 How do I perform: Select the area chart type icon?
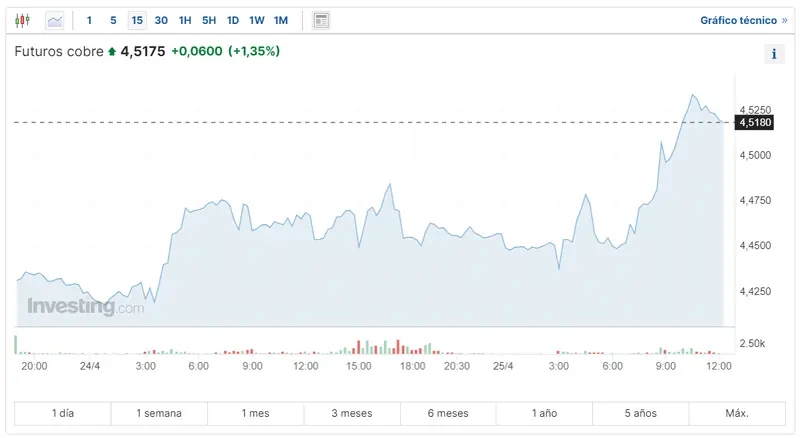[x=55, y=20]
